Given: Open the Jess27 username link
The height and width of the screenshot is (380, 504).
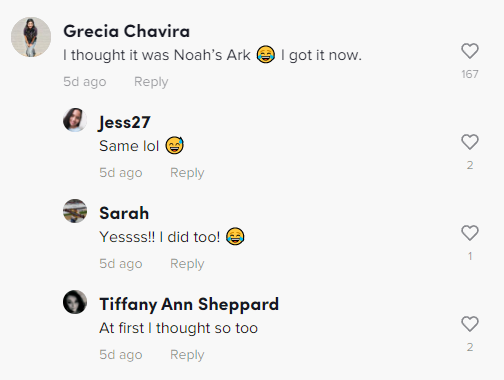Looking at the screenshot, I should 125,122.
